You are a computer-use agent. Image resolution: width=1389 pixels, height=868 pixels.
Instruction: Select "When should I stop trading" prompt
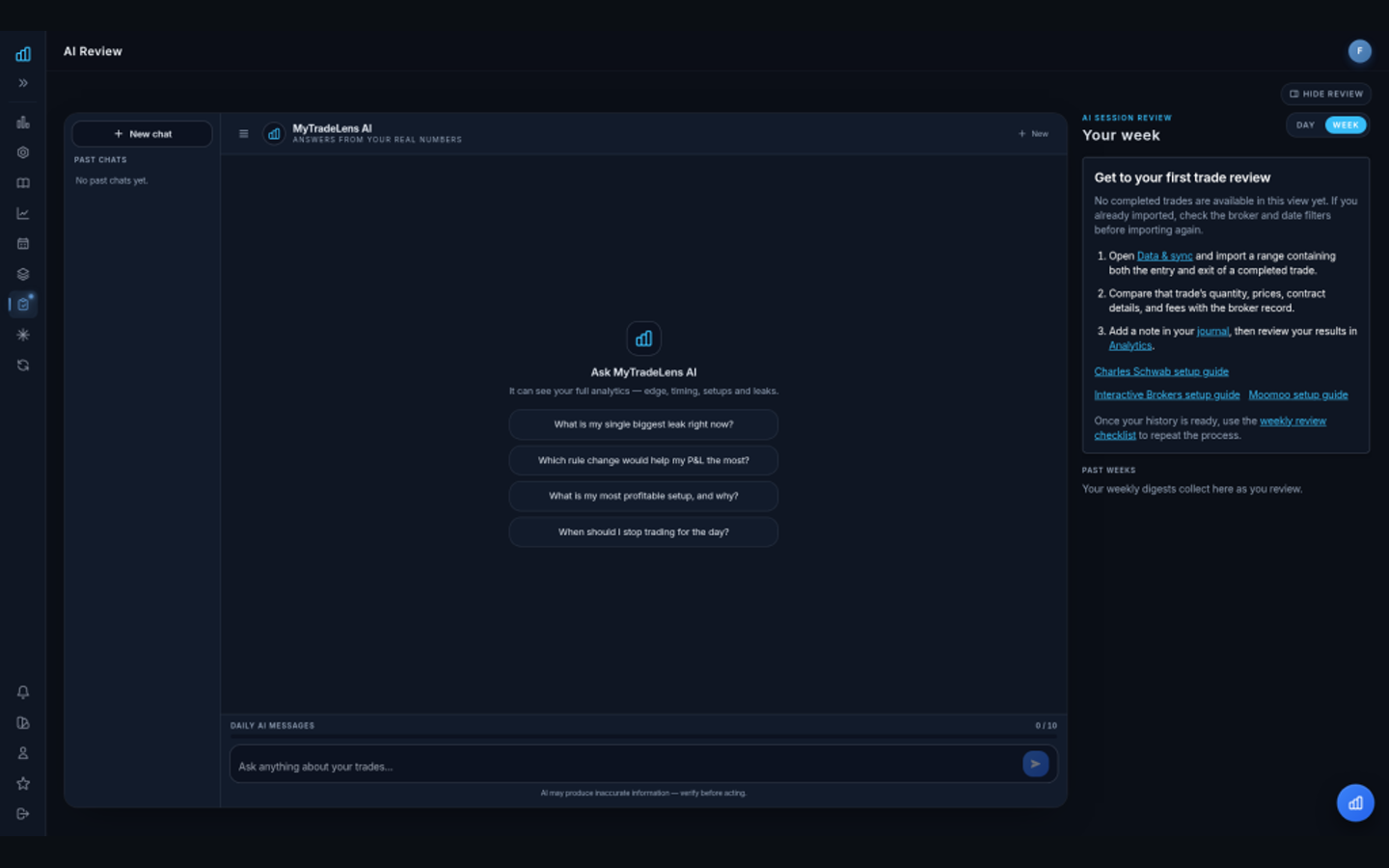[643, 531]
